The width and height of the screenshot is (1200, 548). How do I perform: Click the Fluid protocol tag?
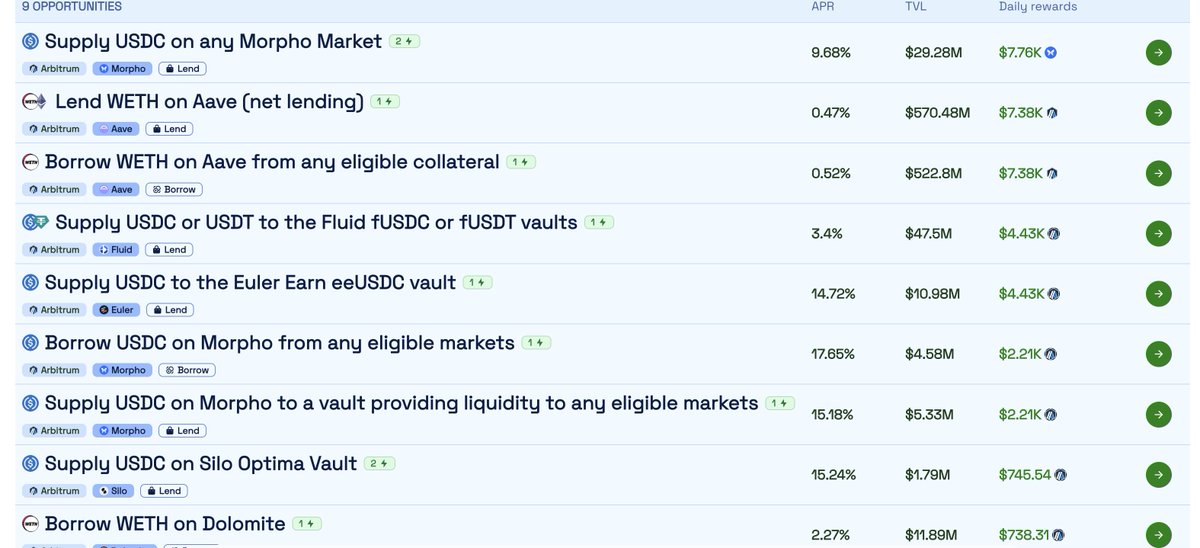pyautogui.click(x=113, y=250)
